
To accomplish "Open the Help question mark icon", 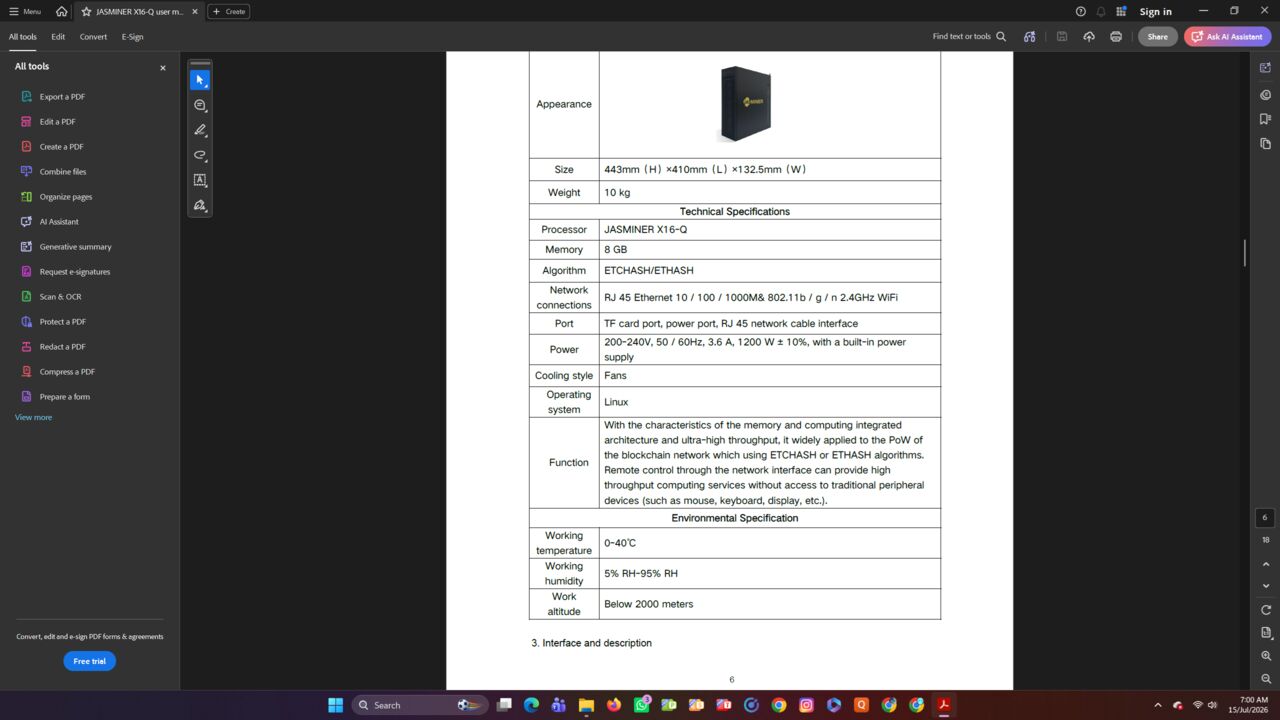I will (1080, 12).
